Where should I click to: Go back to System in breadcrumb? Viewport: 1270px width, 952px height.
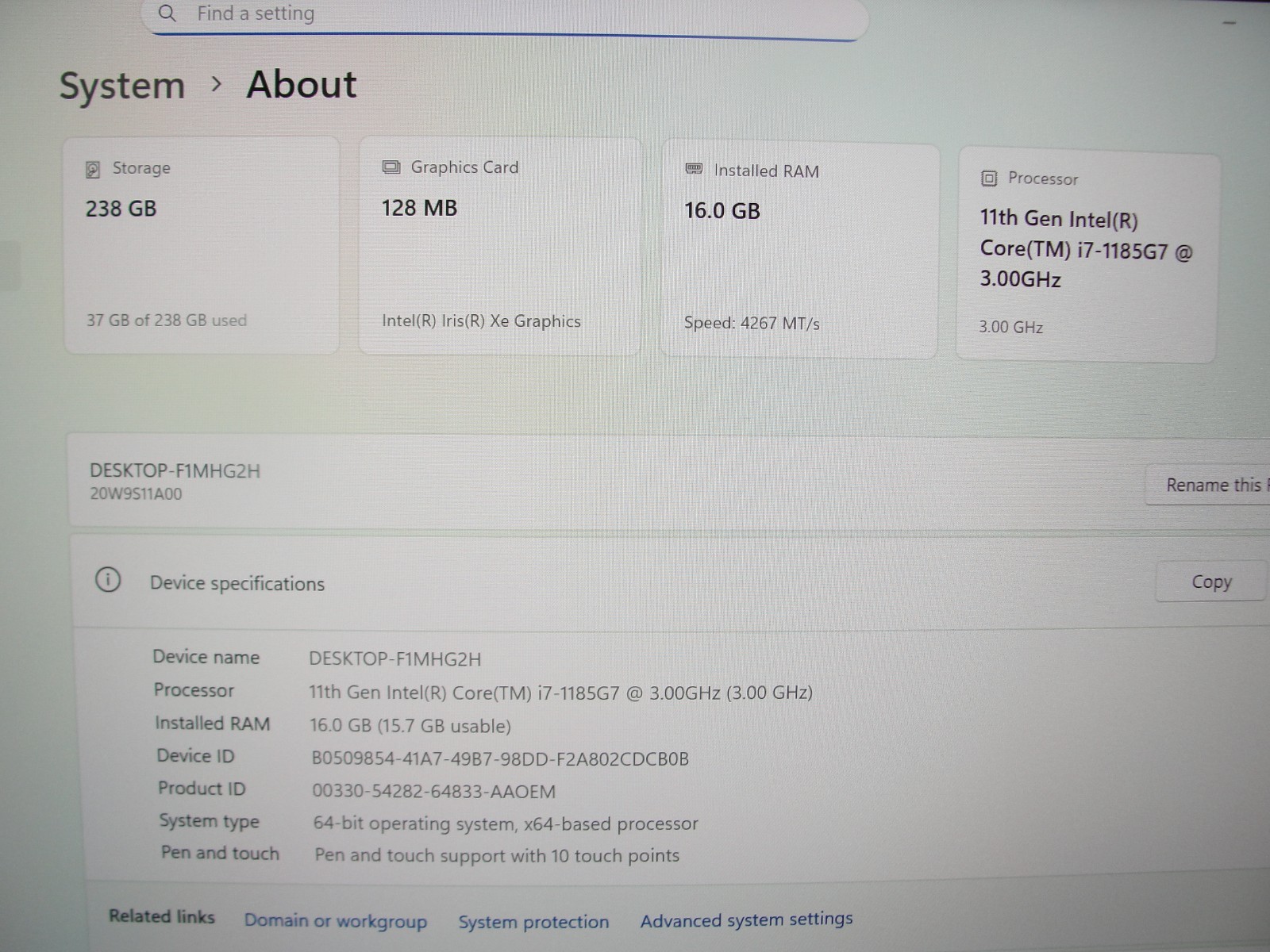[122, 86]
